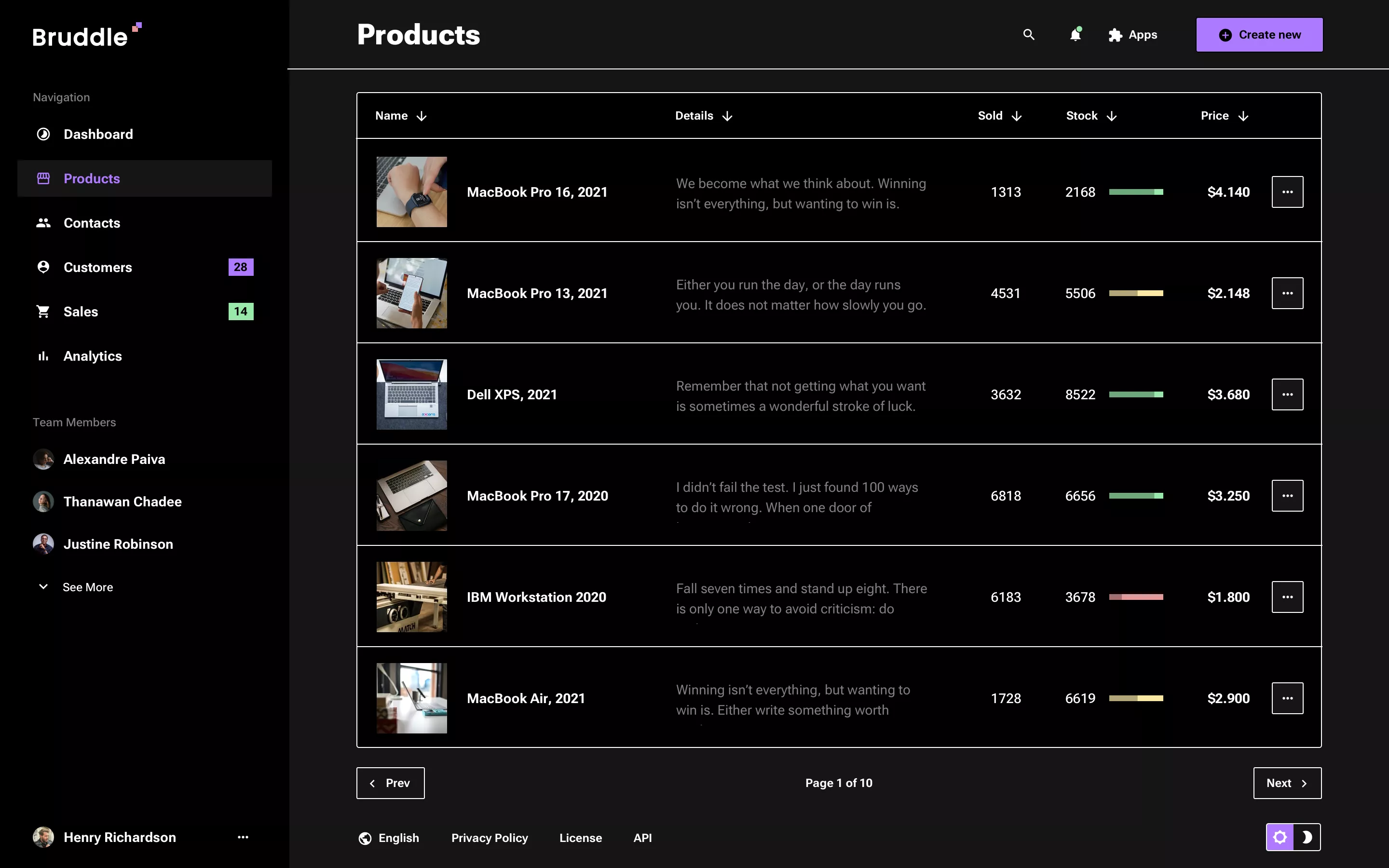The height and width of the screenshot is (868, 1389).
Task: Click the settings gear toggle at bottom right
Action: 1281,837
